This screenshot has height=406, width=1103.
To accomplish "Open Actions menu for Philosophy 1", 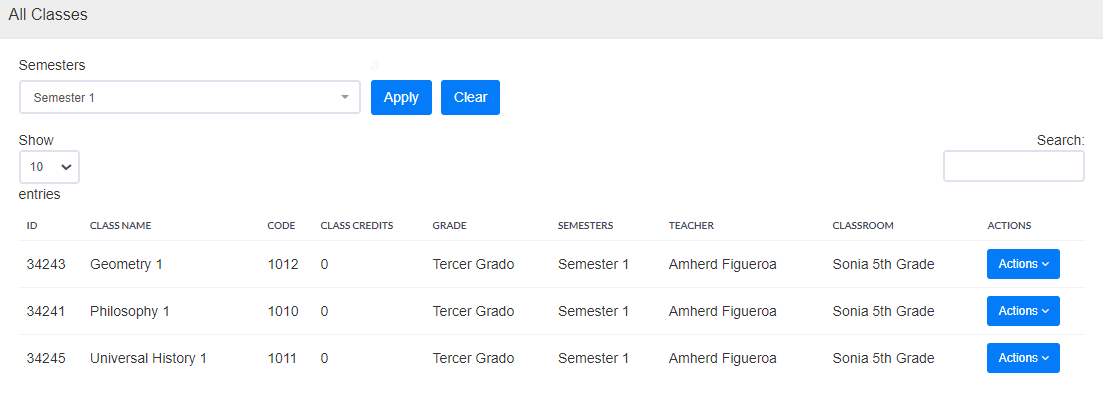I will point(1023,311).
